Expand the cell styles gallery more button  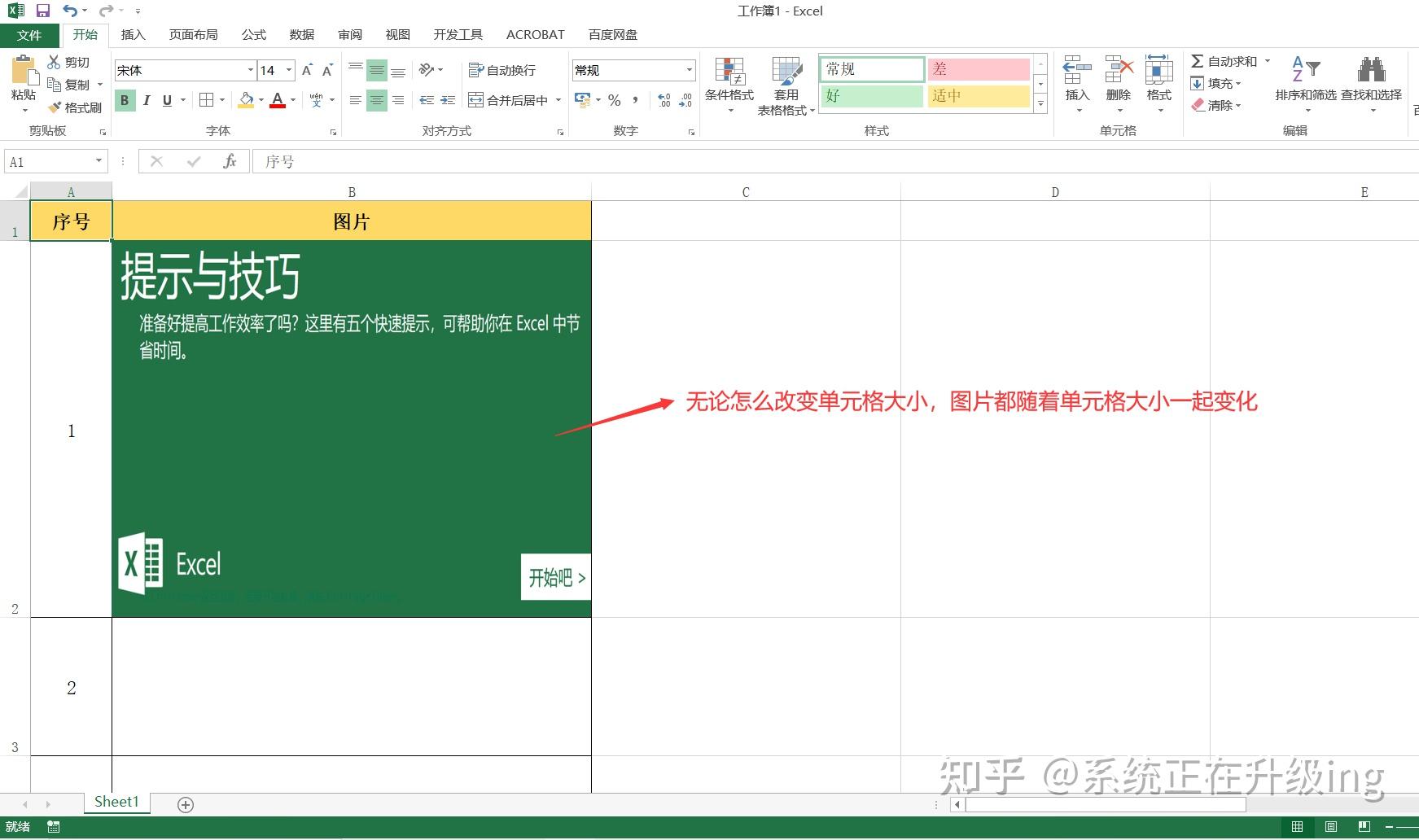pos(1040,103)
